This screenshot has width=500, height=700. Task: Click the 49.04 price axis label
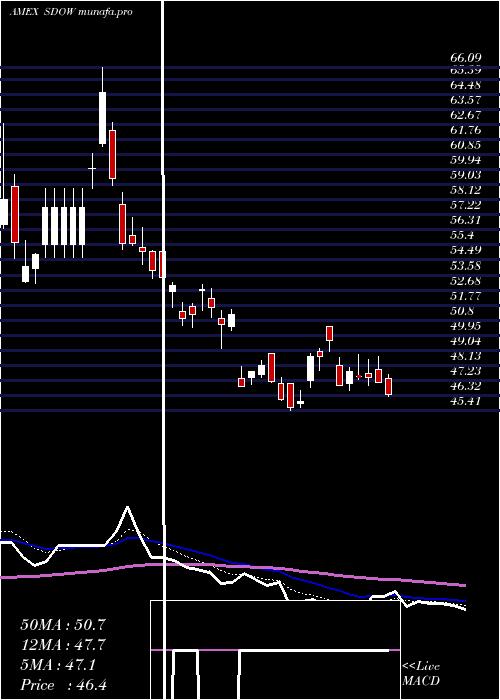465,341
